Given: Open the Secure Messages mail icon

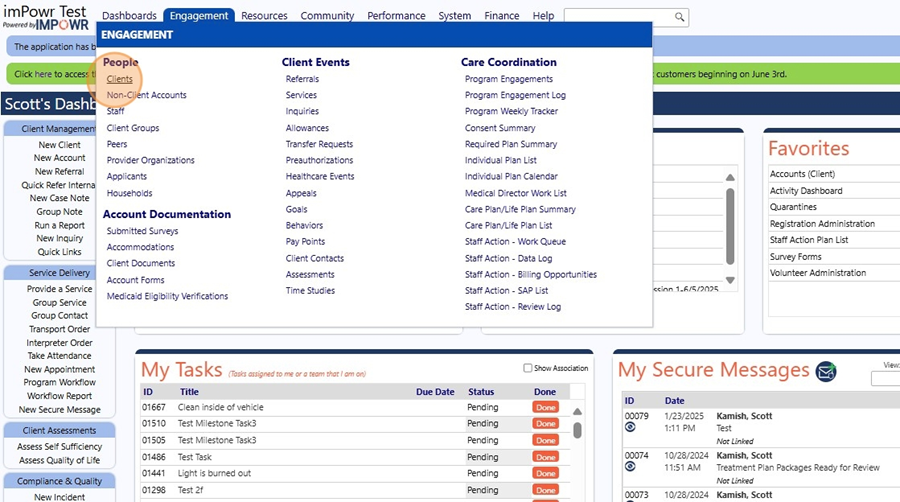Looking at the screenshot, I should click(826, 372).
